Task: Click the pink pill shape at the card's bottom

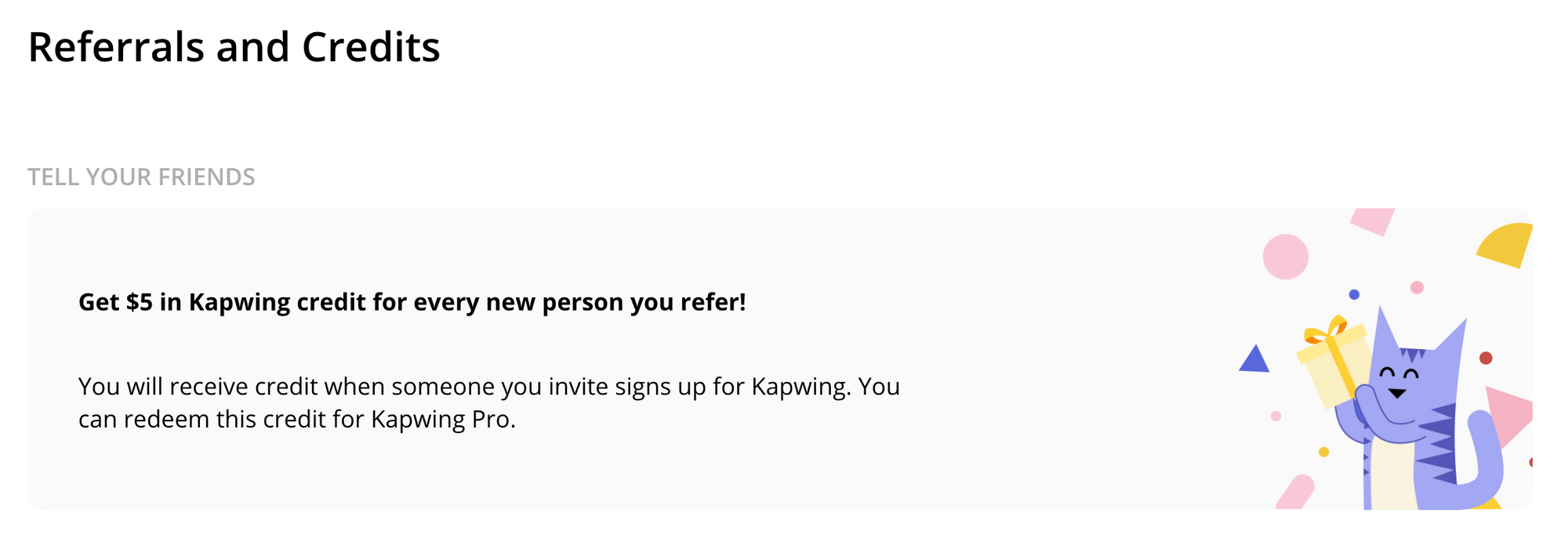Action: pyautogui.click(x=1295, y=493)
